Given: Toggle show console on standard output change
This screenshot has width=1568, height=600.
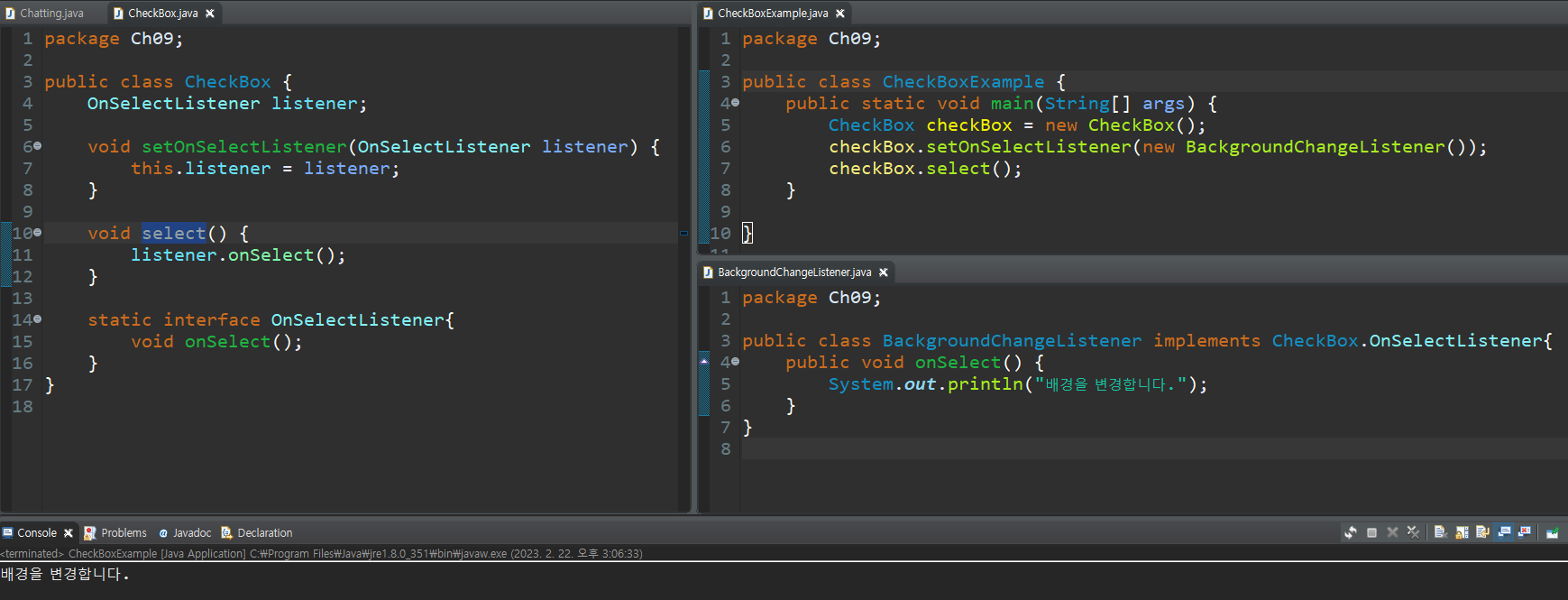Looking at the screenshot, I should tap(1503, 532).
